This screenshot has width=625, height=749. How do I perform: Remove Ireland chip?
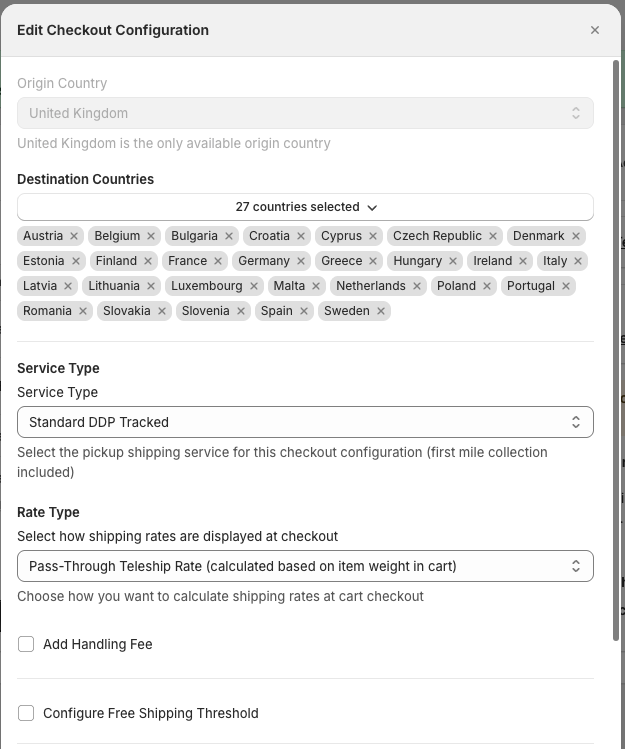click(x=523, y=261)
